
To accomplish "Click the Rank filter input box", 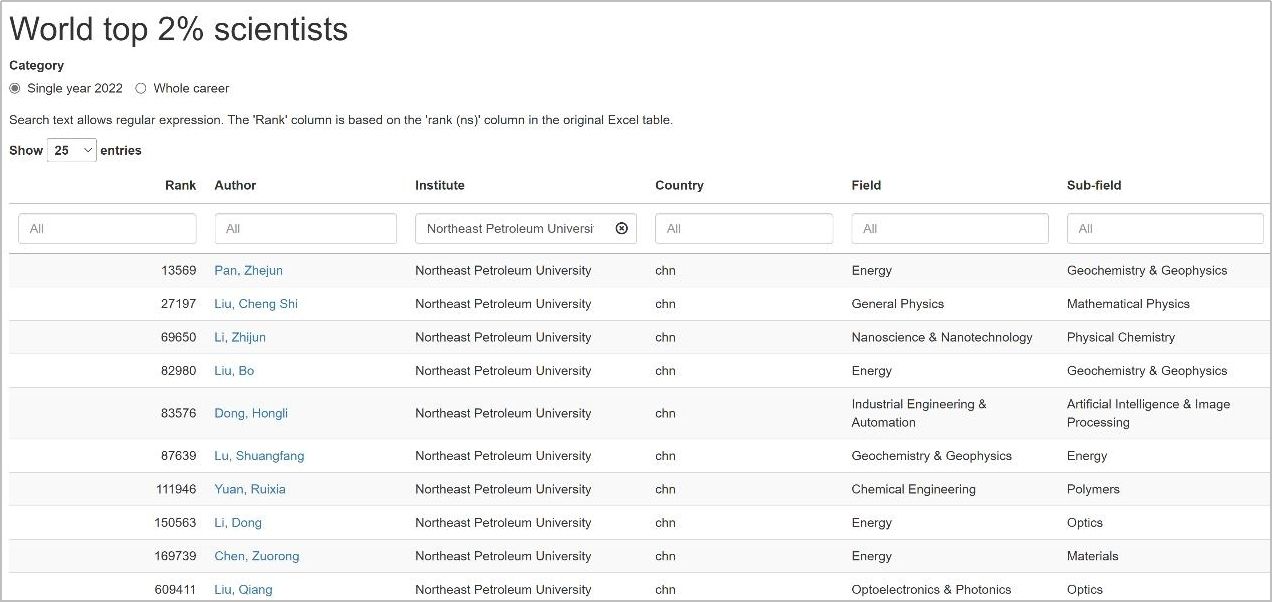I will click(x=107, y=229).
